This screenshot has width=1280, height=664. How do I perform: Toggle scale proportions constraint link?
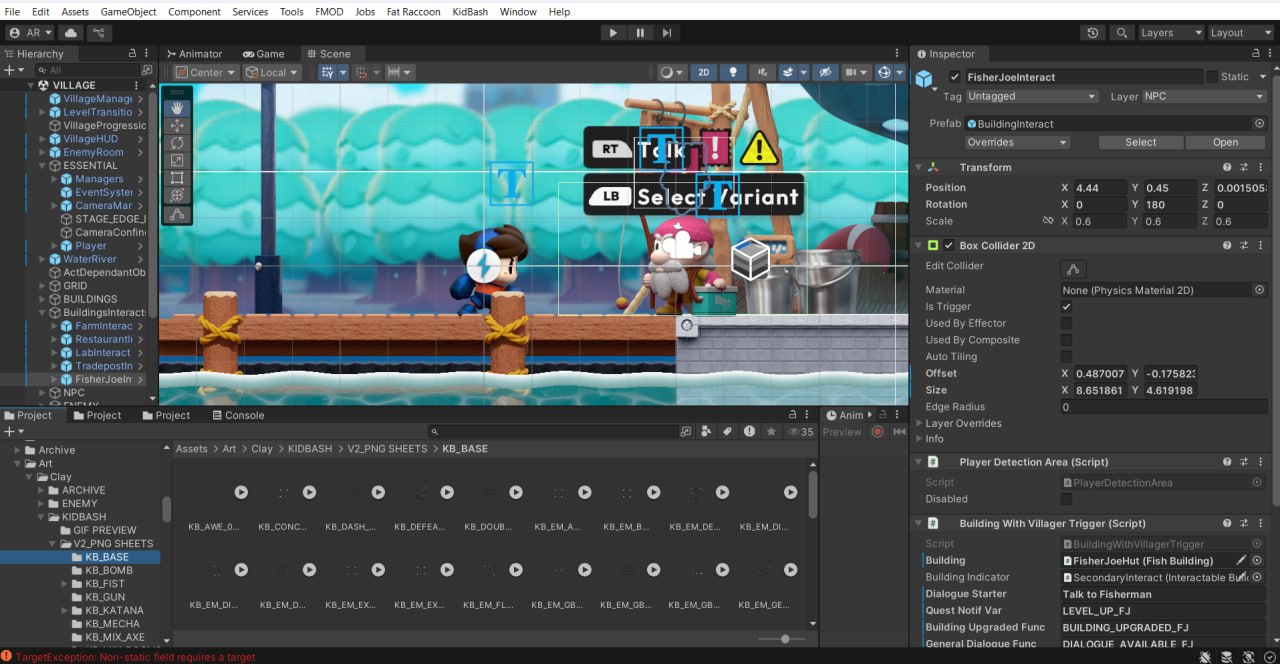click(x=1048, y=221)
